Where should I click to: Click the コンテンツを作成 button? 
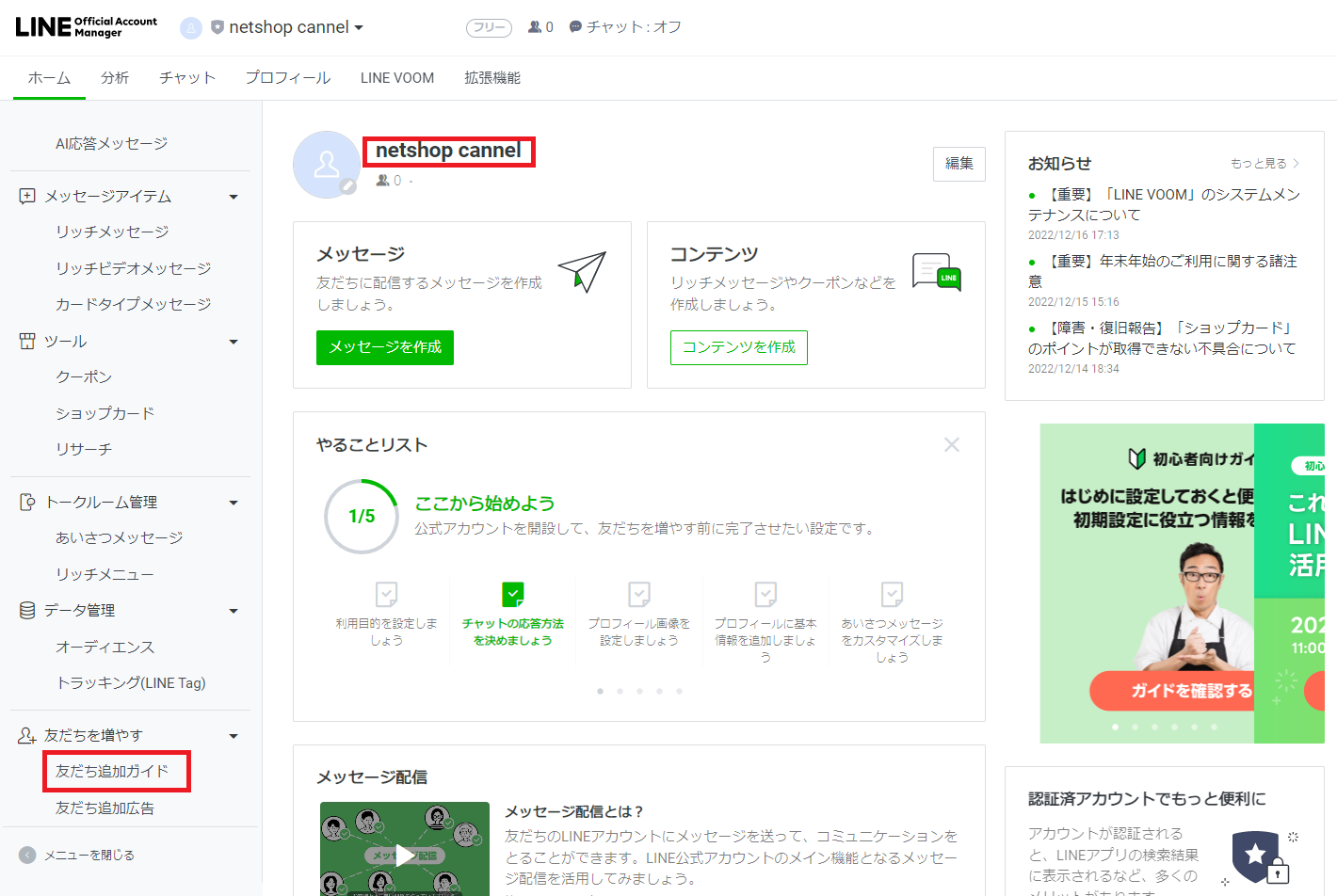click(x=739, y=347)
